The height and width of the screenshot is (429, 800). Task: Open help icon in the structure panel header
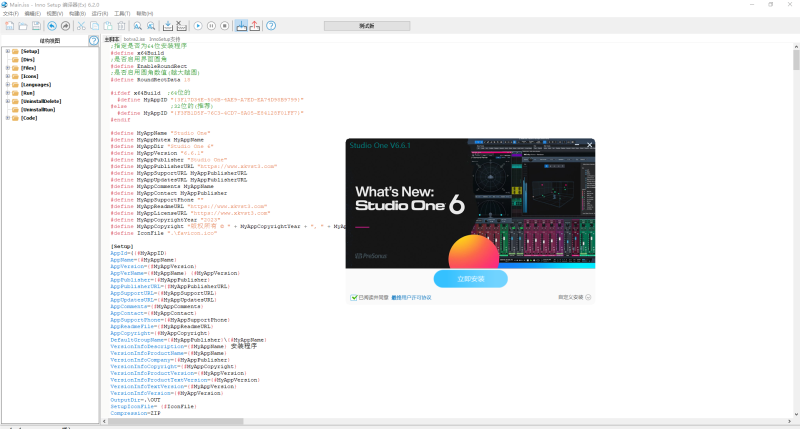[93, 41]
